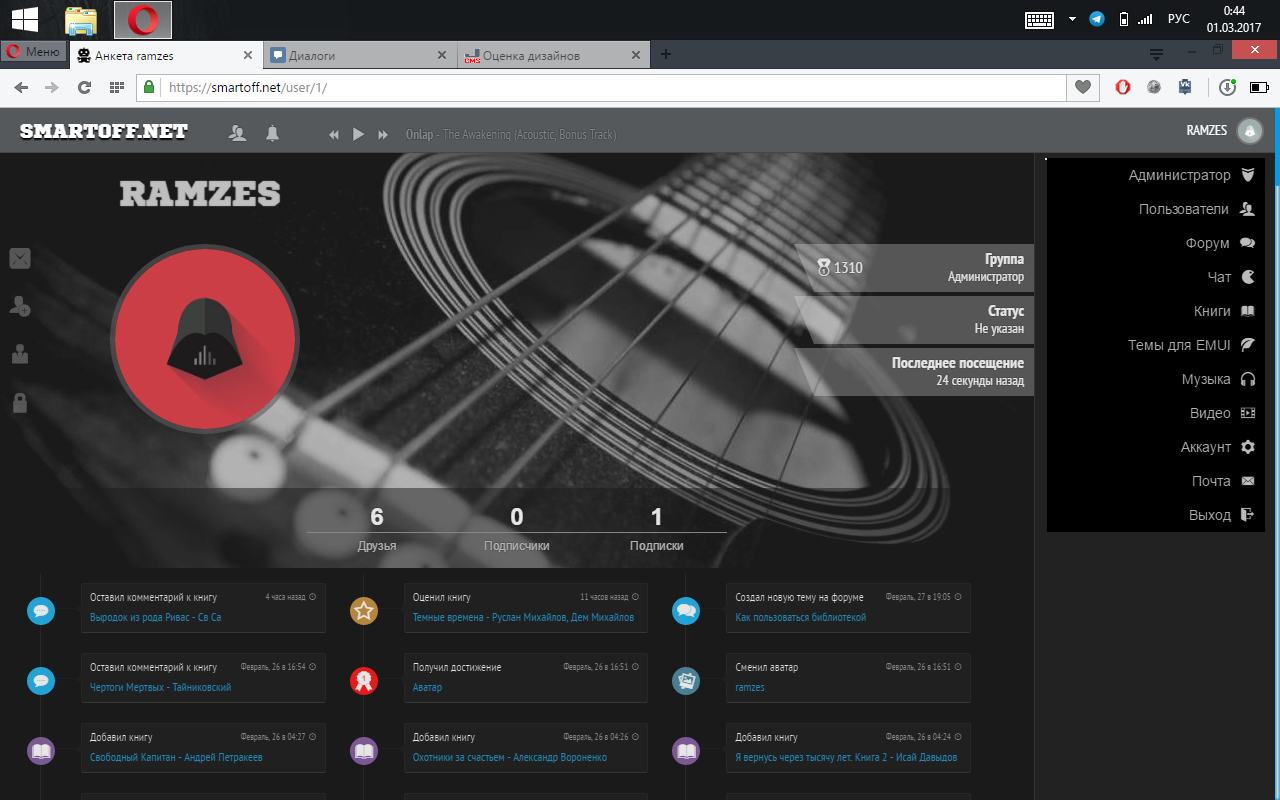Open forum topic Как пользоваться библиотекой
The image size is (1280, 800).
pos(800,617)
